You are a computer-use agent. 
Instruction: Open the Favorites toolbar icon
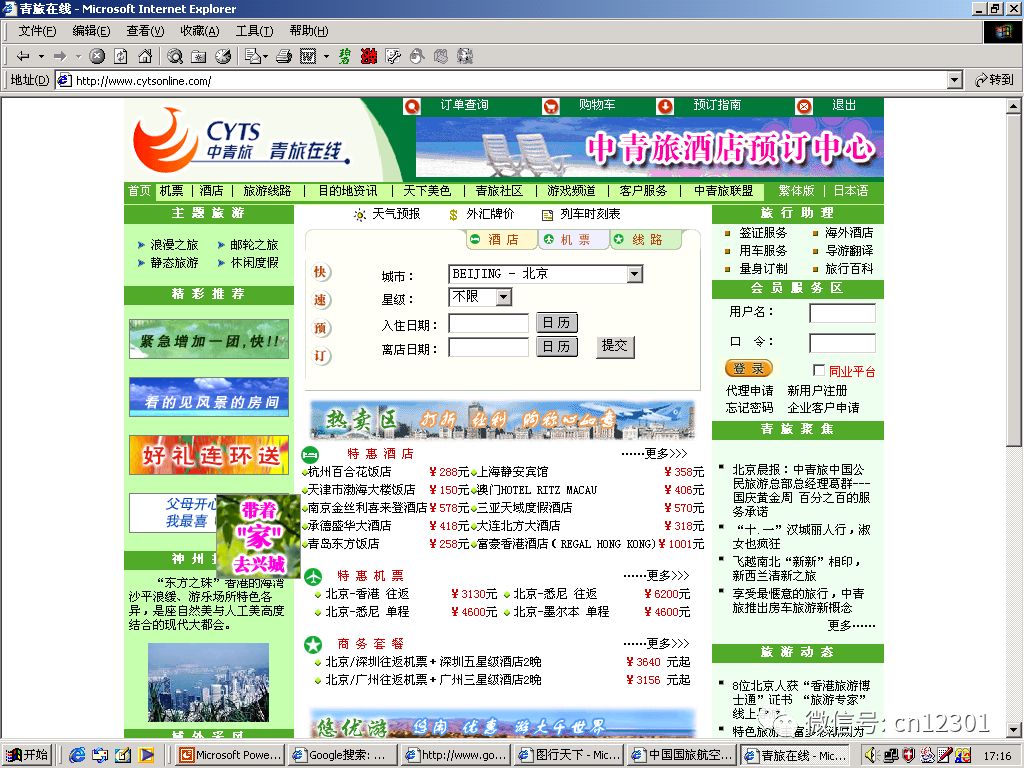pos(199,57)
